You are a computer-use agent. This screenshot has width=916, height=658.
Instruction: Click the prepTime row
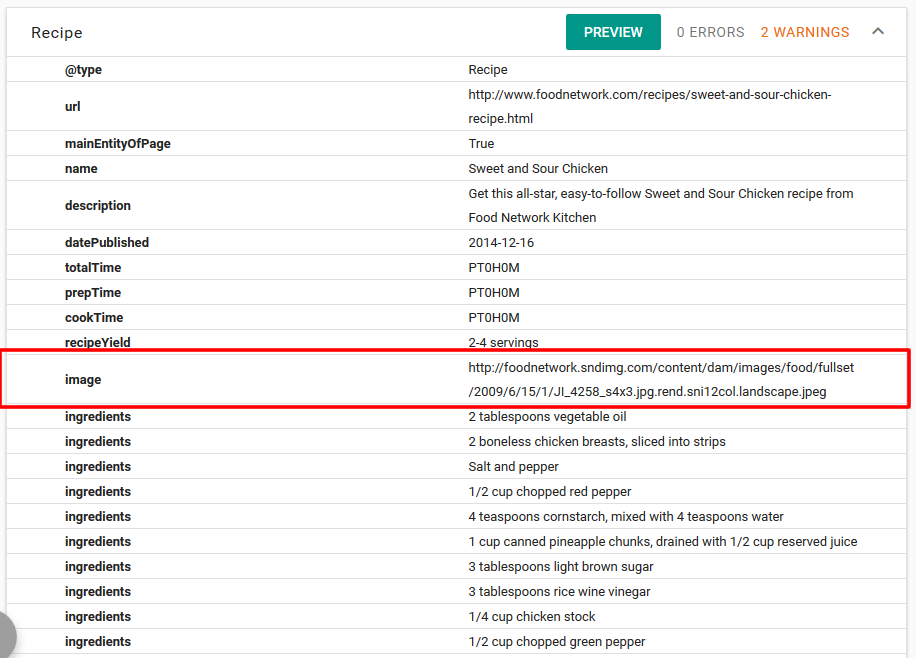click(458, 293)
